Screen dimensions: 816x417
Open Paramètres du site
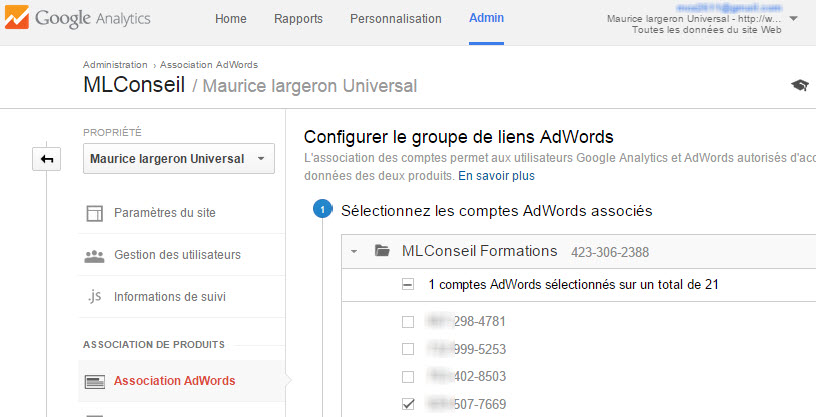pos(164,213)
